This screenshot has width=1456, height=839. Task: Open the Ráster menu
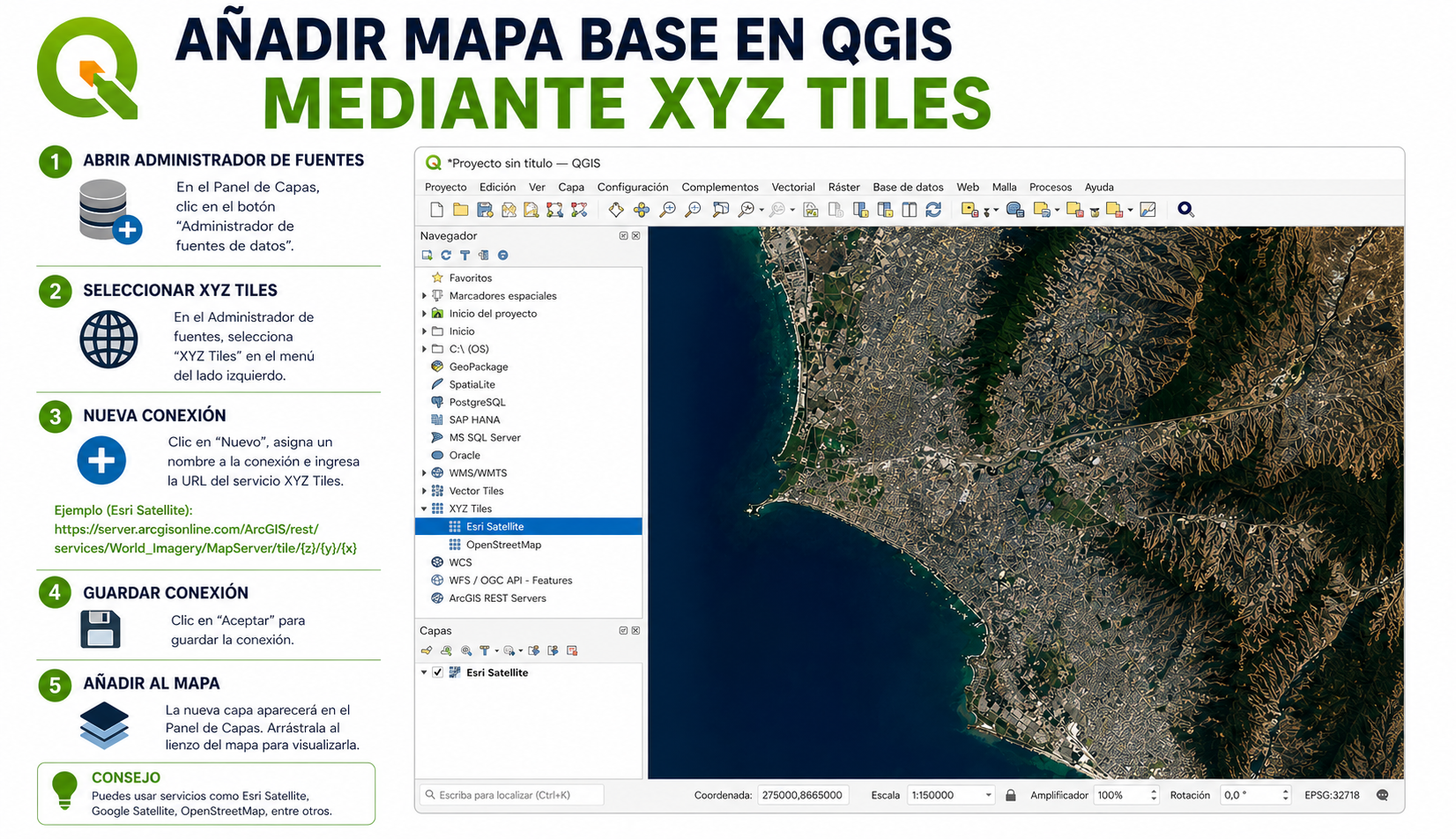click(x=843, y=187)
